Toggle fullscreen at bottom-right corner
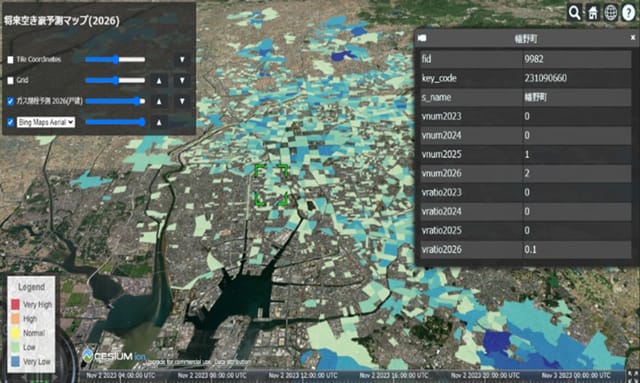Image resolution: width=640 pixels, height=383 pixels. tap(633, 376)
